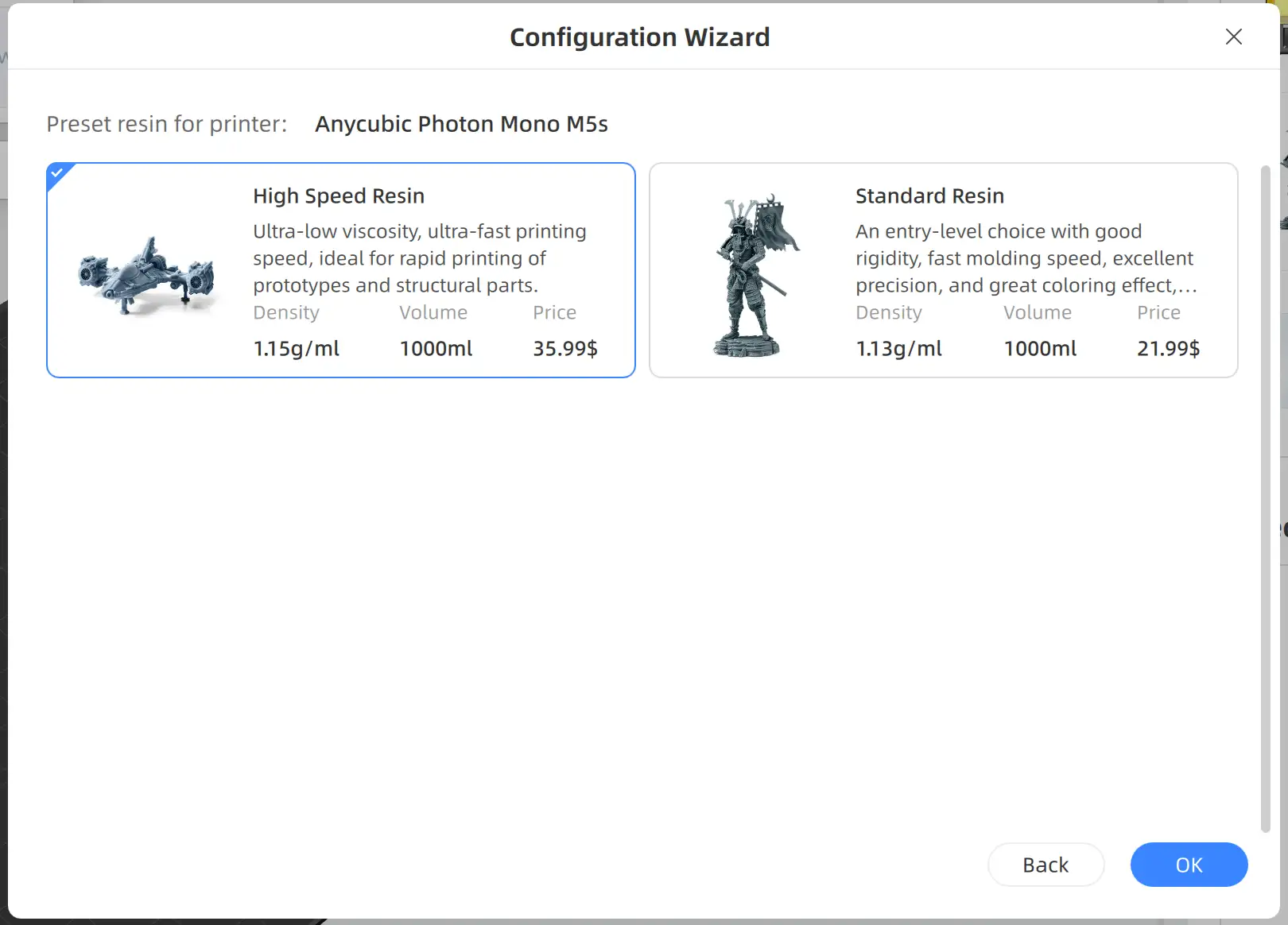
Task: Click the vertical scrollbar on the right
Action: point(1265,499)
